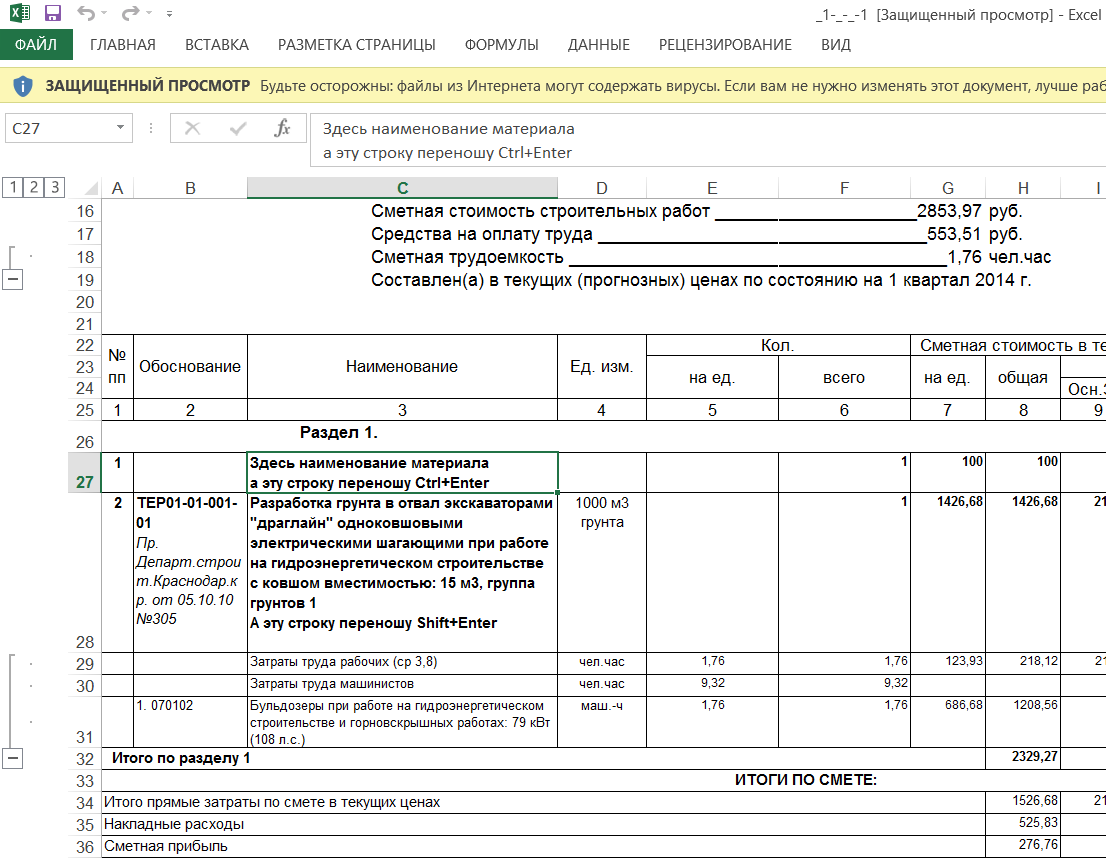Open the Name Box dropdown arrow

click(121, 128)
